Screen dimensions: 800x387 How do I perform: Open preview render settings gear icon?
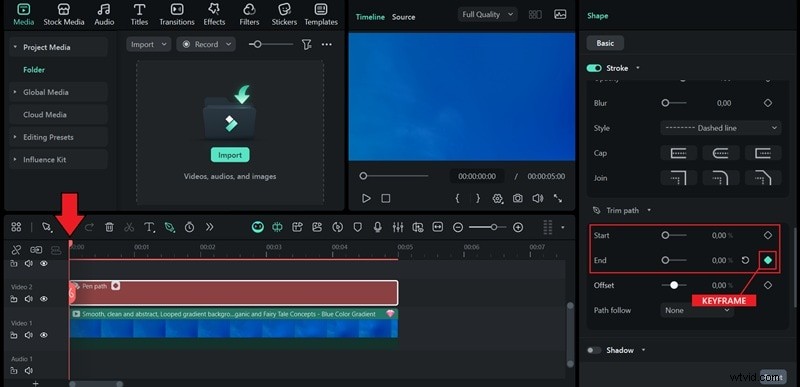497,198
